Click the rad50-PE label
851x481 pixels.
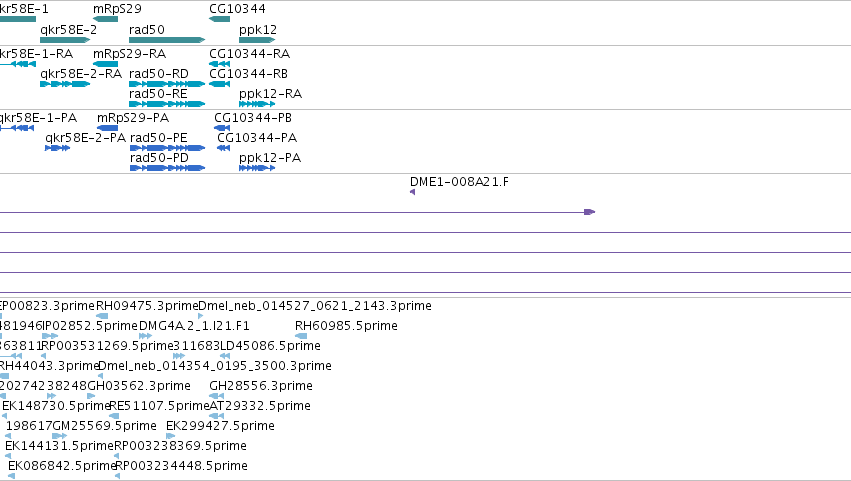[158, 138]
